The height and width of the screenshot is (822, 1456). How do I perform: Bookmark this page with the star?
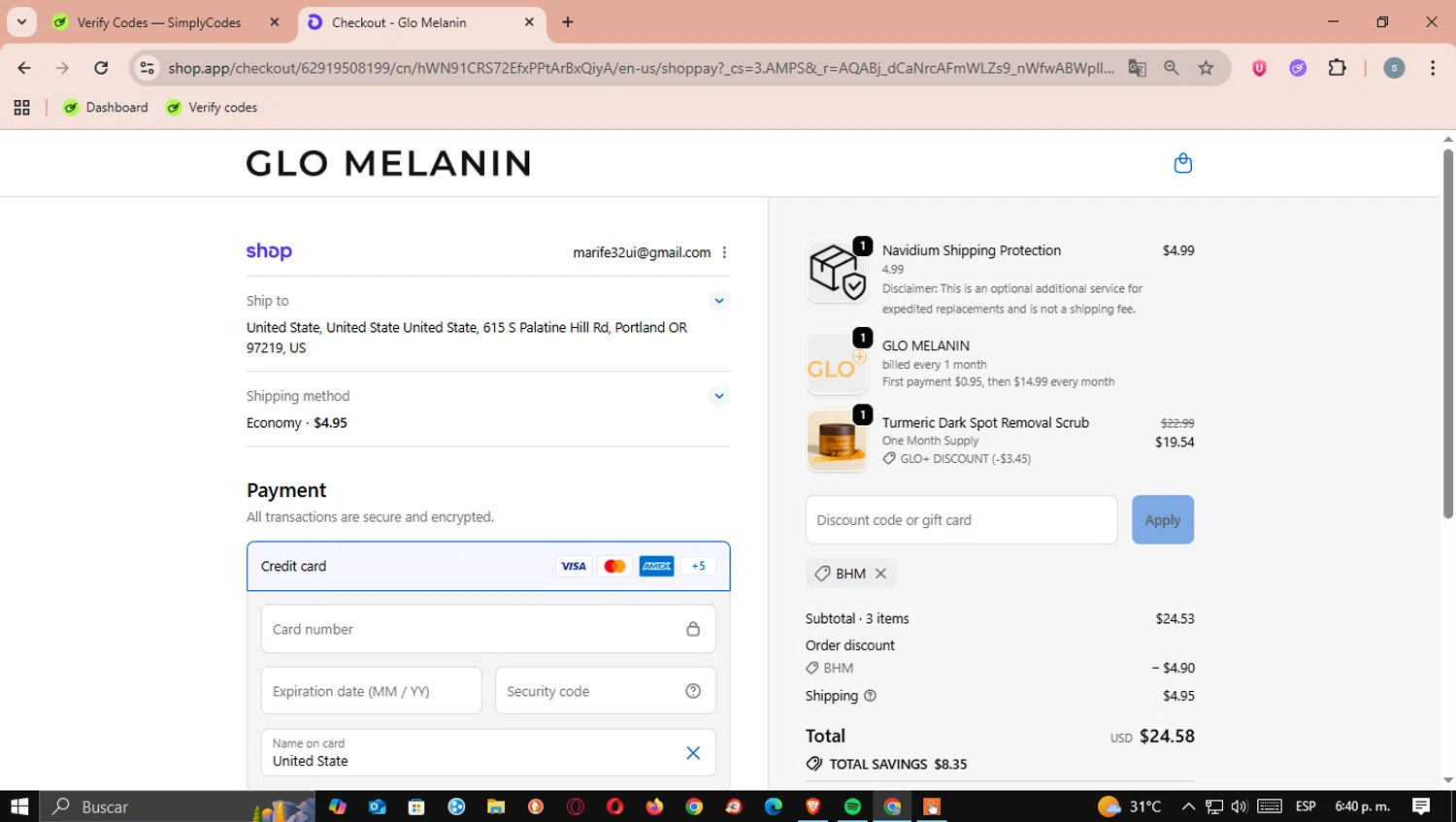tap(1206, 68)
